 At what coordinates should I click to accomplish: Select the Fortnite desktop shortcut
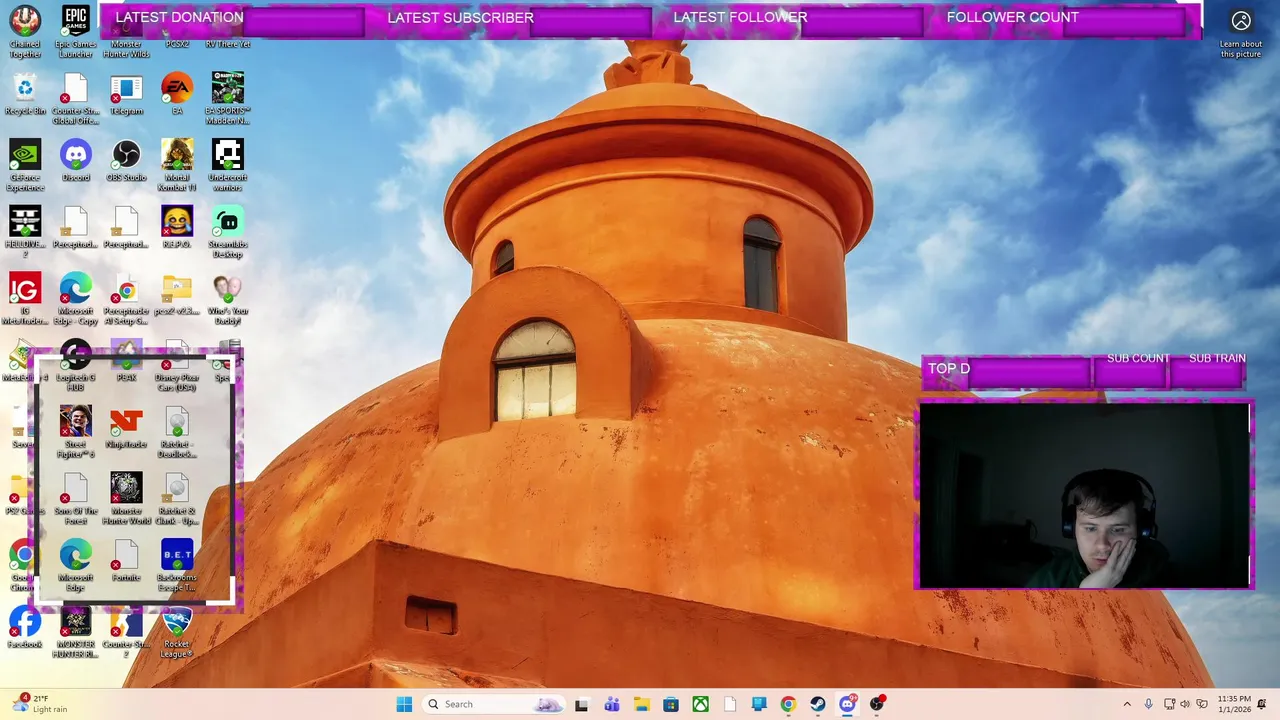click(126, 562)
